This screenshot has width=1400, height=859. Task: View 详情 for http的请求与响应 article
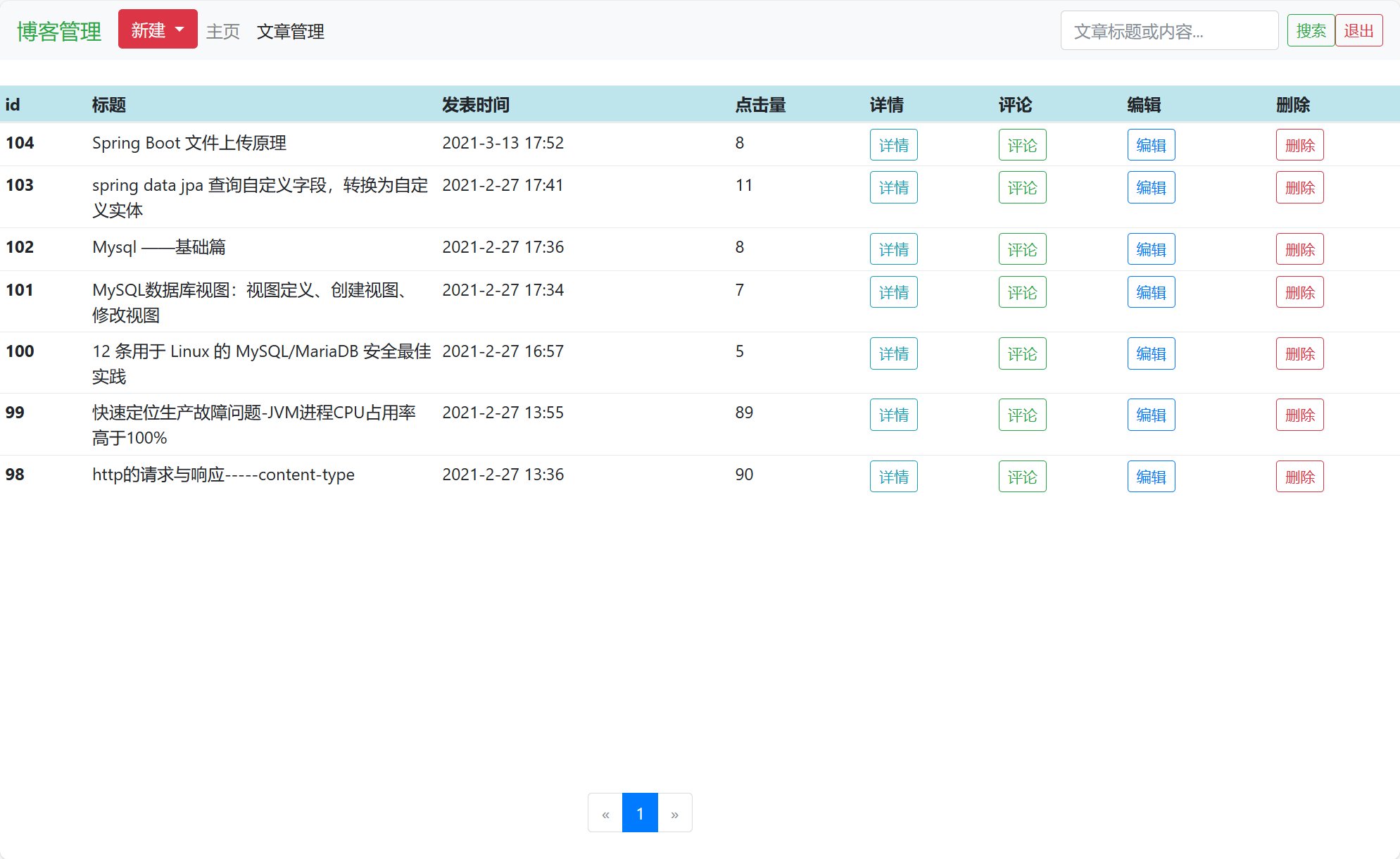(x=893, y=476)
